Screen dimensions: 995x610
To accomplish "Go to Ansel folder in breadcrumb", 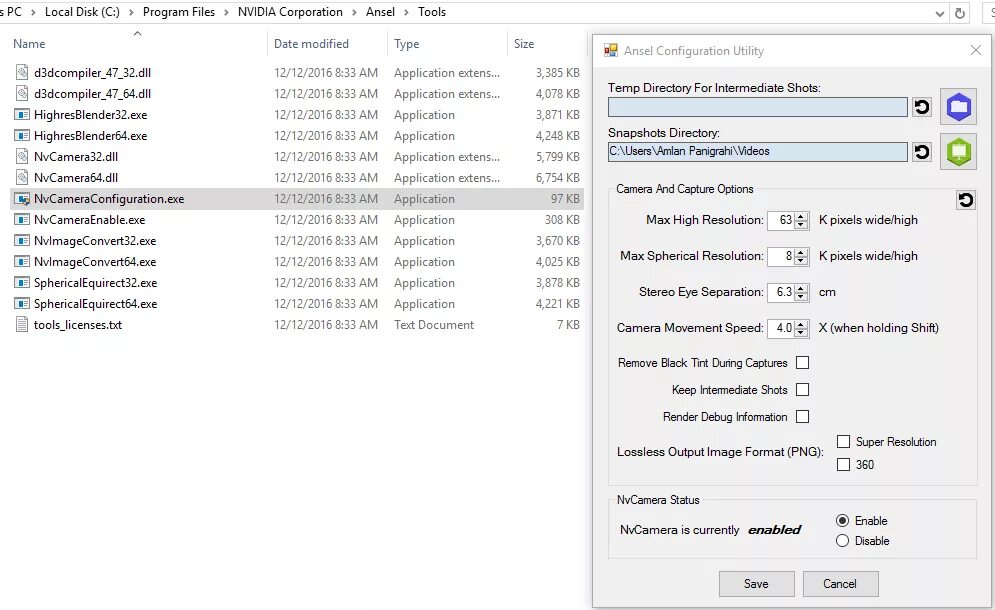I will [380, 12].
